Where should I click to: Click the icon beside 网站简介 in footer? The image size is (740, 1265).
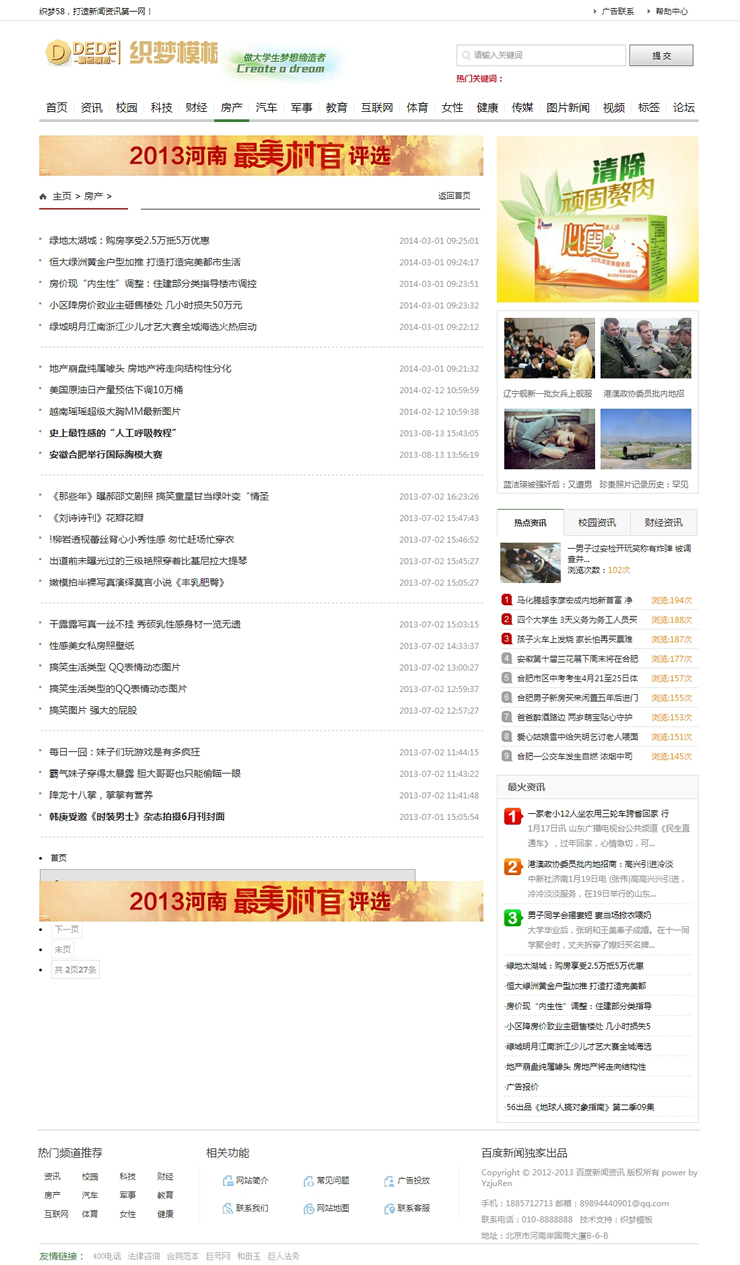point(228,1181)
